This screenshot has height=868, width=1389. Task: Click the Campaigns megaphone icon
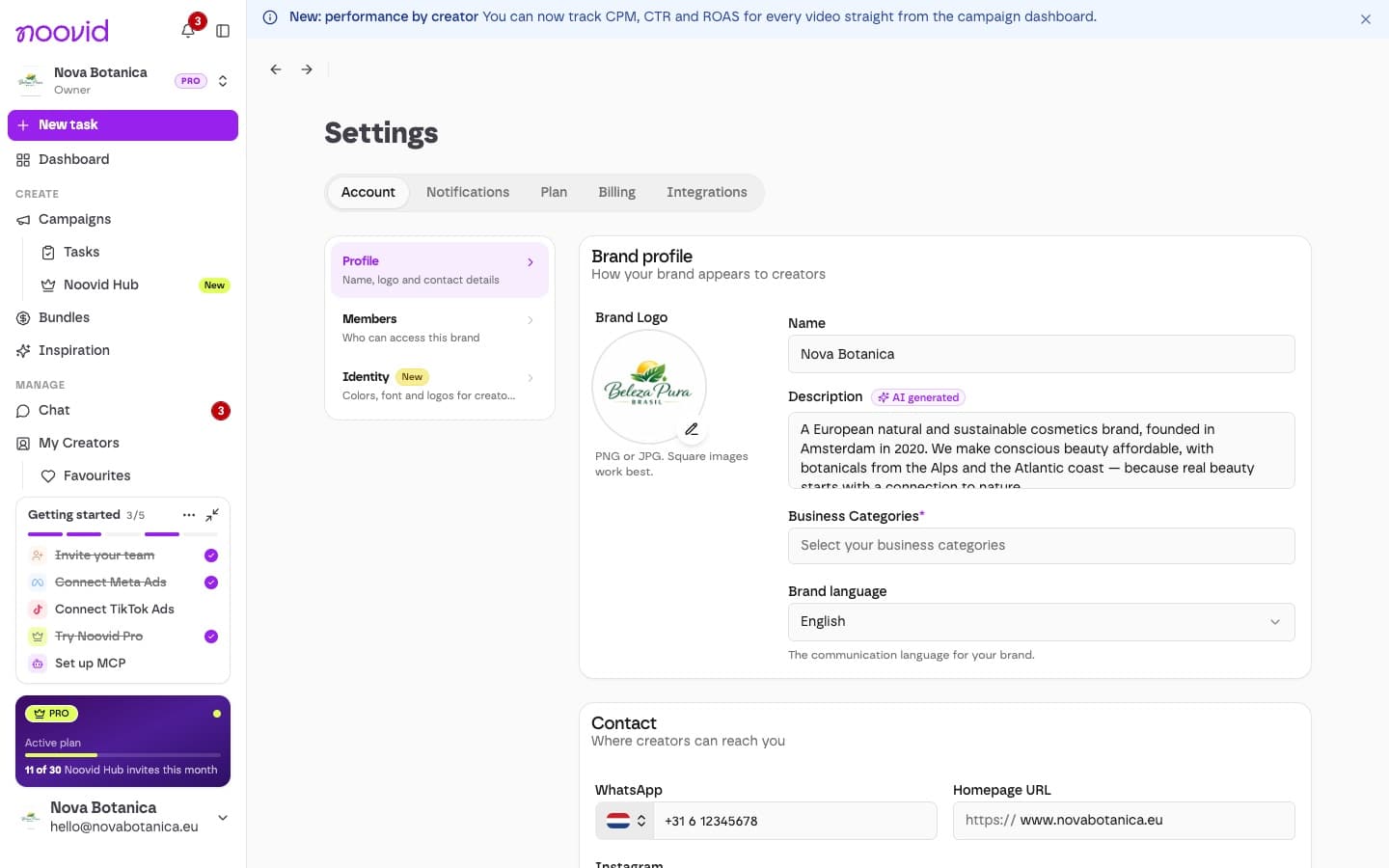coord(23,220)
